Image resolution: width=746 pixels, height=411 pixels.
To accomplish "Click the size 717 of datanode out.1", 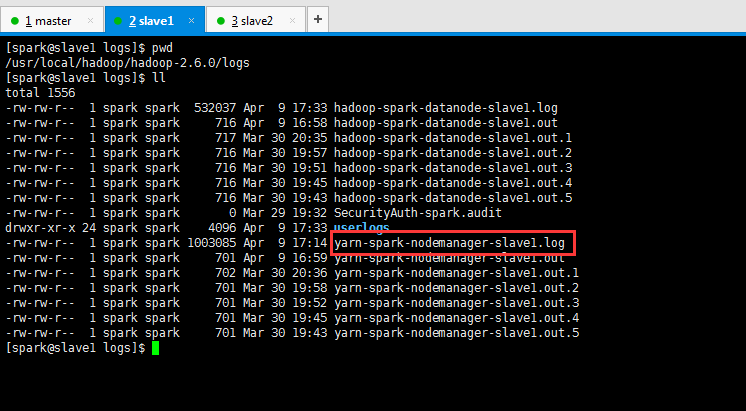I will pyautogui.click(x=226, y=138).
